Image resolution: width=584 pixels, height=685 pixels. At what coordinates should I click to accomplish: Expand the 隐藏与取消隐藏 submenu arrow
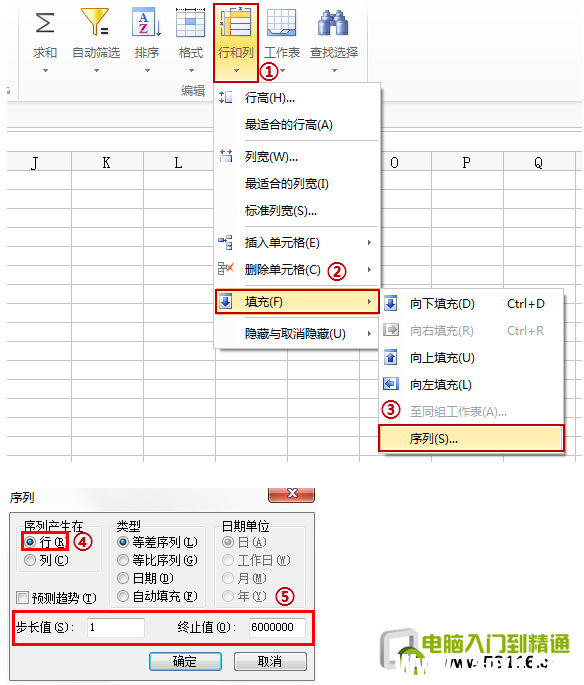click(x=369, y=334)
